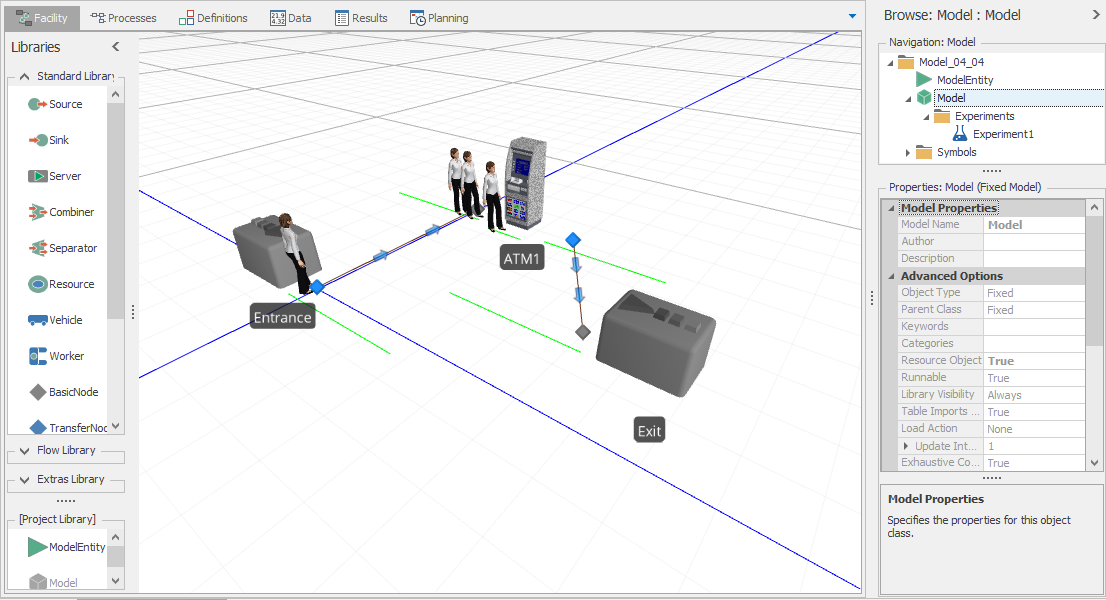Select the Source object in Standard Library
The image size is (1106, 600).
[55, 104]
